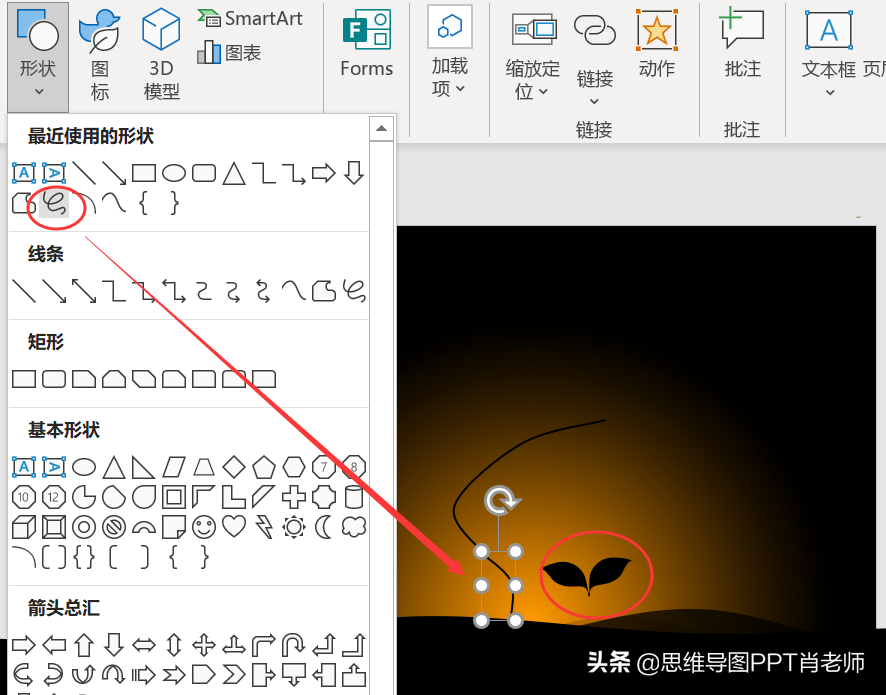Click the rotation handle above selected shape
Image resolution: width=886 pixels, height=695 pixels.
[502, 500]
